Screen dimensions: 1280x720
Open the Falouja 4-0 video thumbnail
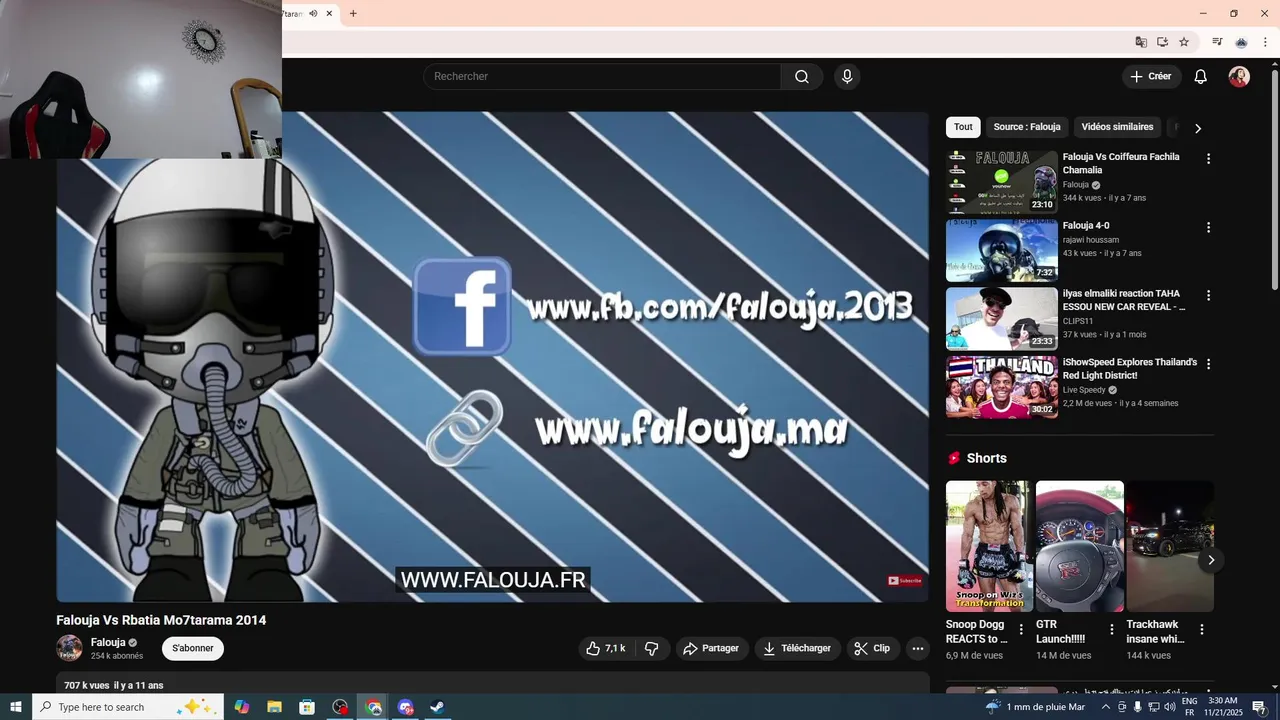(x=1002, y=250)
